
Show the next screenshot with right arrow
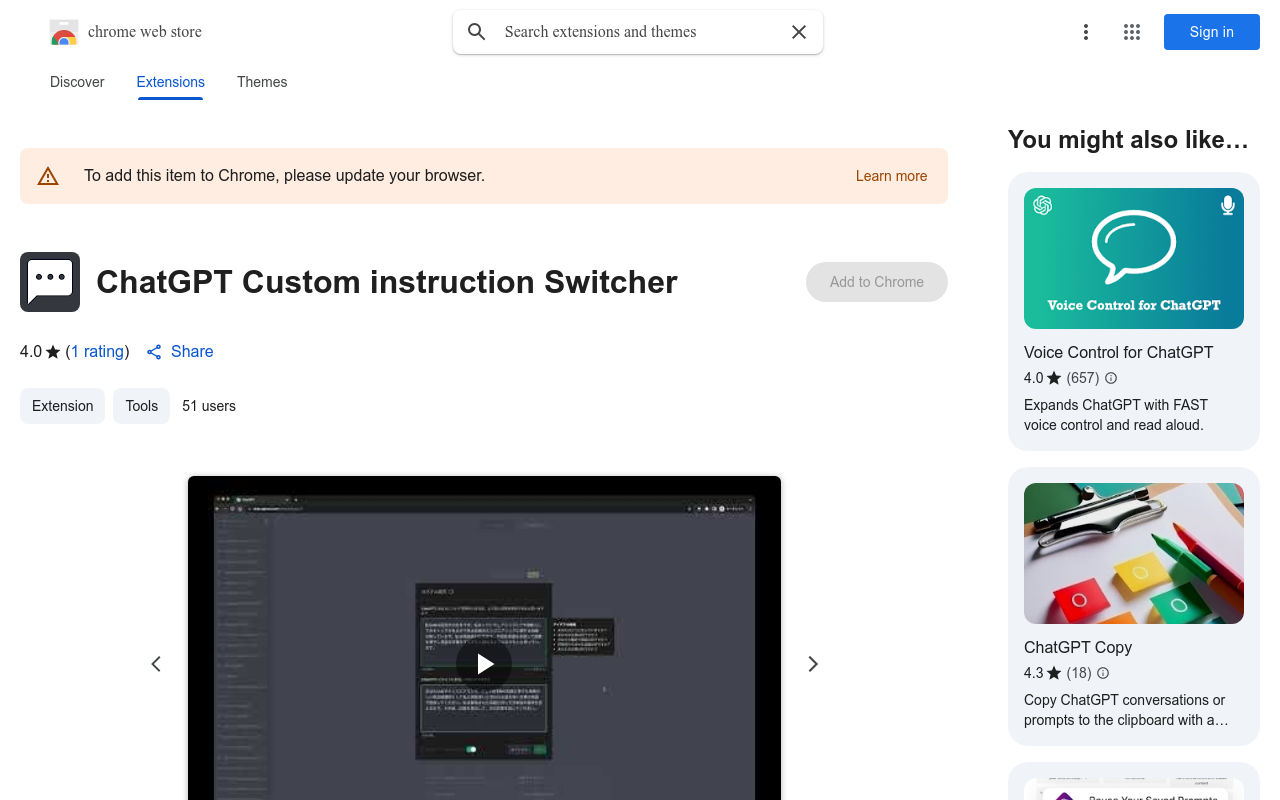point(813,663)
